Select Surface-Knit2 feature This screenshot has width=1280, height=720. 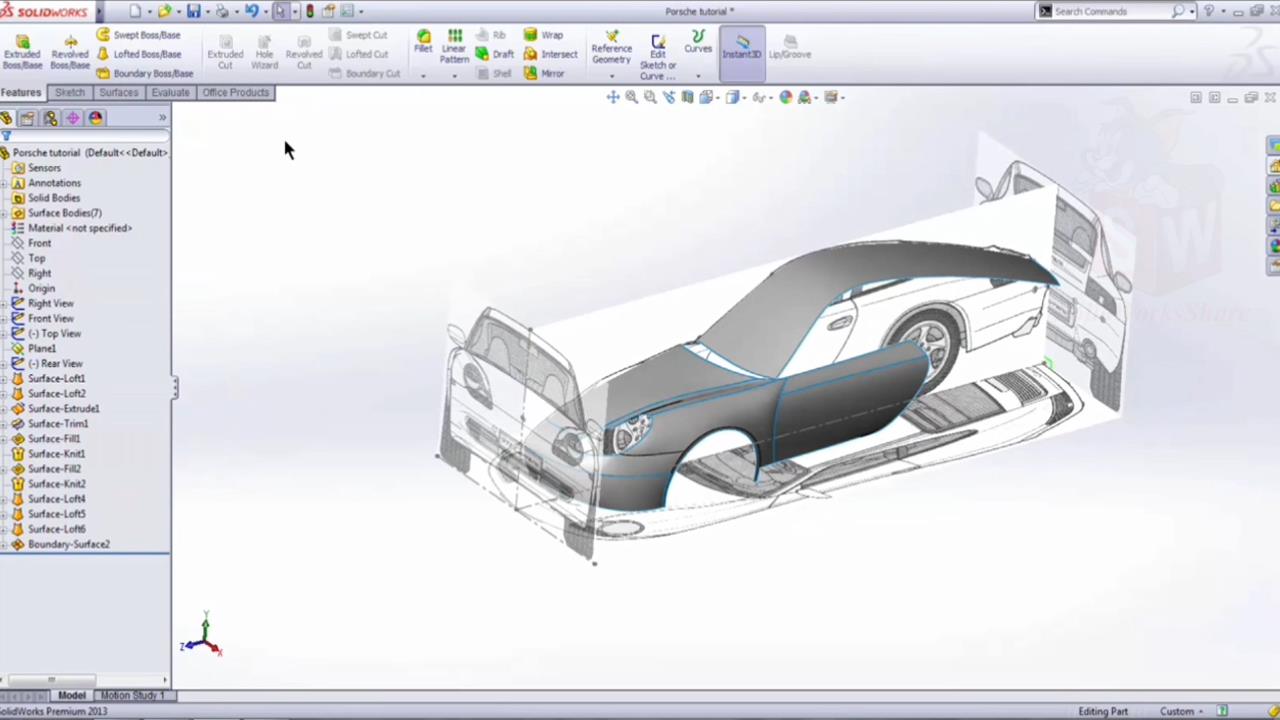click(x=56, y=483)
